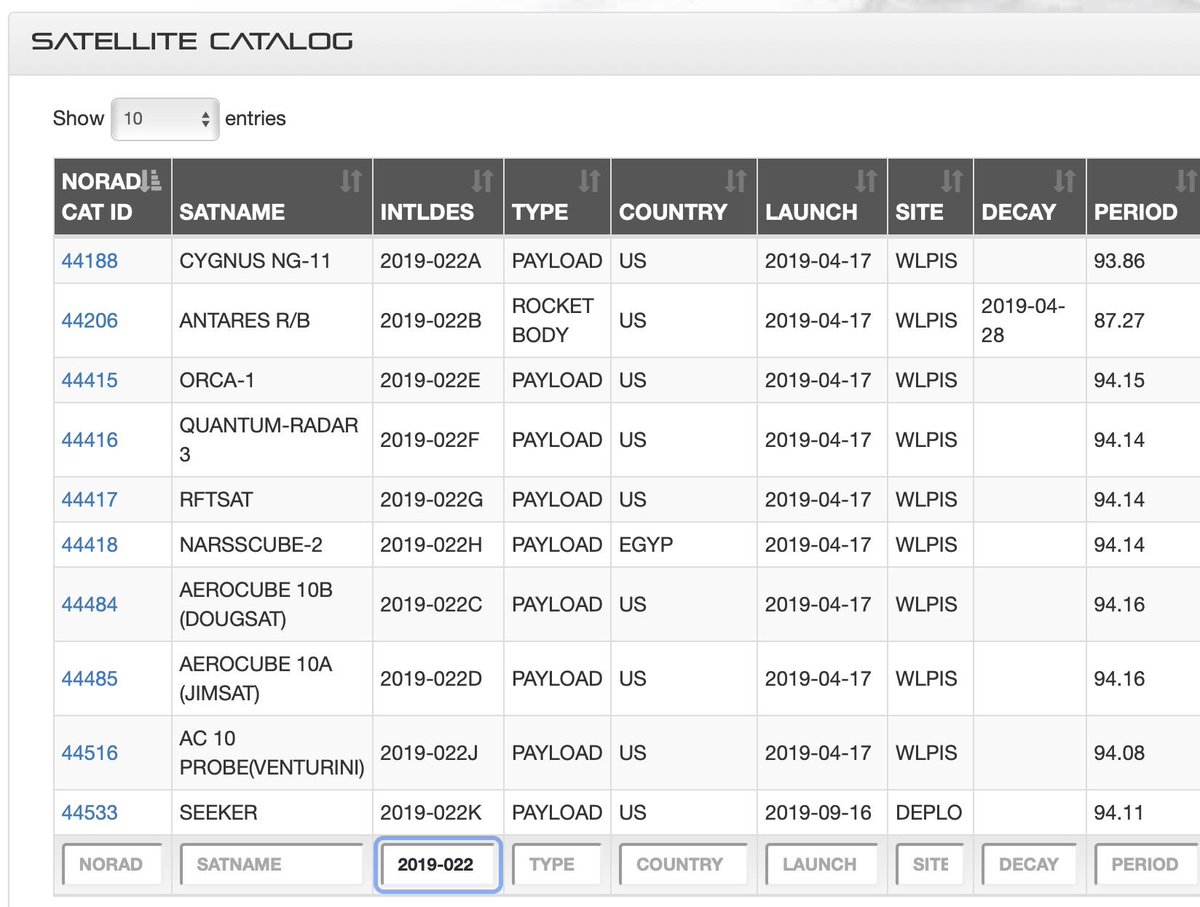This screenshot has width=1200, height=907.
Task: Sort by DECAY column arrows icon
Action: click(1064, 181)
